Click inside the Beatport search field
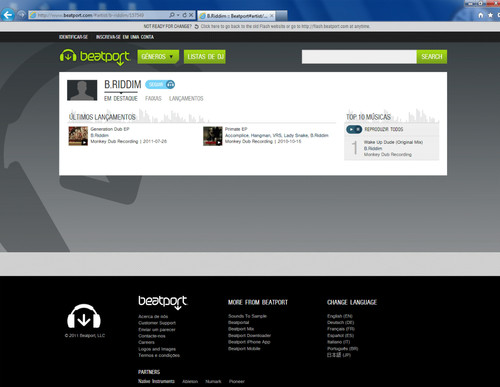This screenshot has width=500, height=387. 359,57
